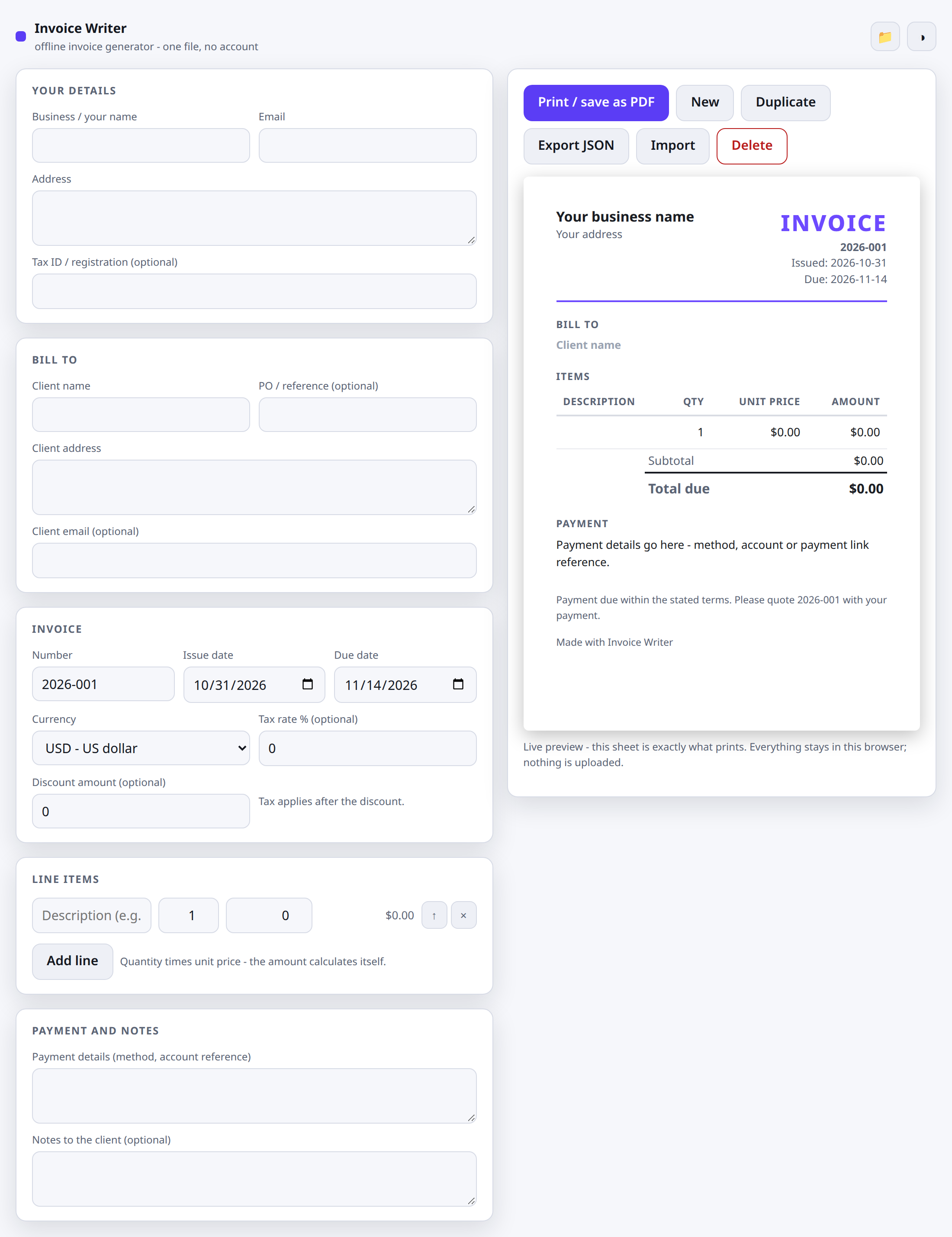Remove the line item with the × icon
The width and height of the screenshot is (952, 1237).
464,915
